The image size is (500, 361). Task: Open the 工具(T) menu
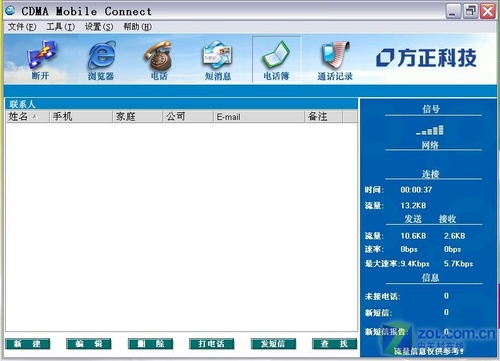click(60, 27)
